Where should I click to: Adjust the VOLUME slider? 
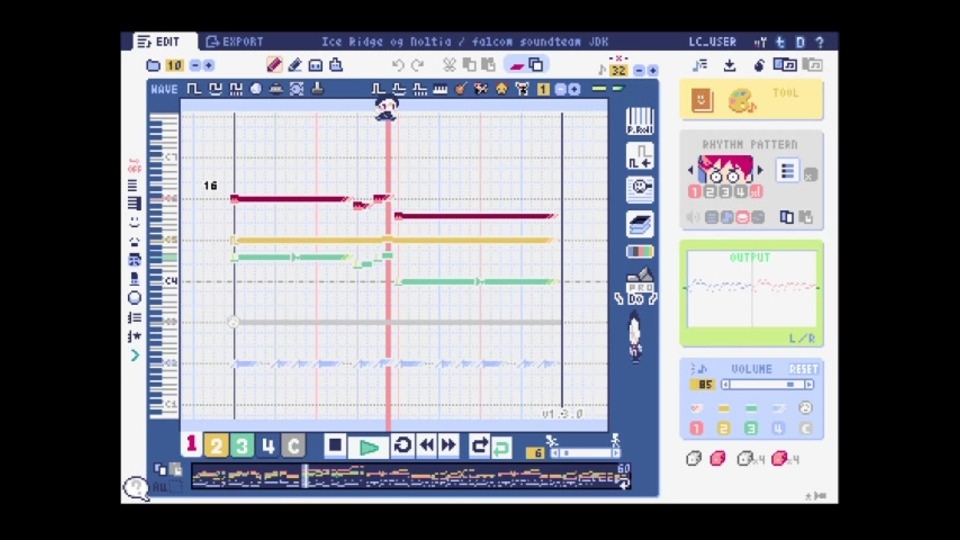pos(767,384)
